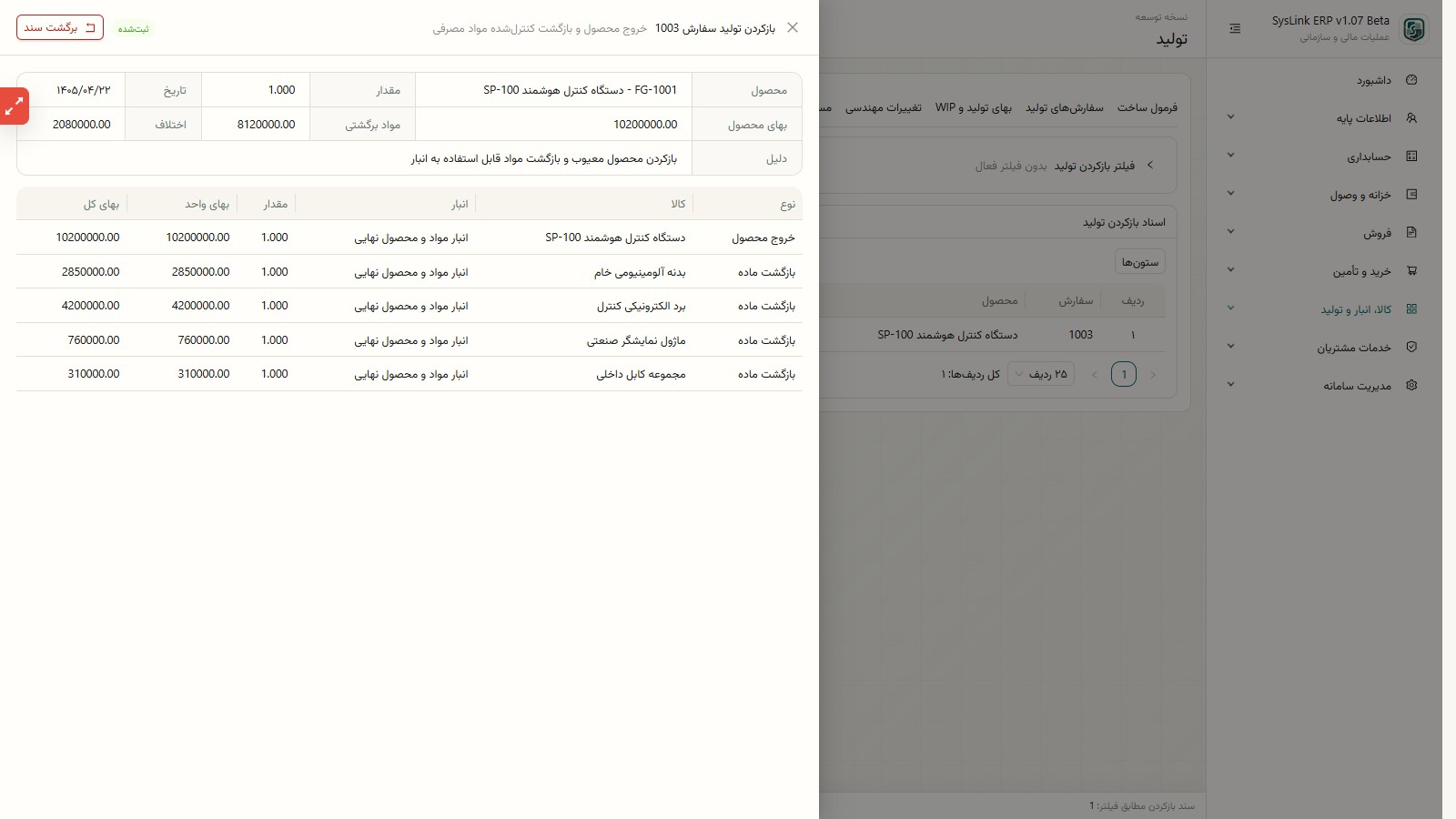
Task: Switch to the سفارش‌های تولید tab
Action: tap(1065, 107)
